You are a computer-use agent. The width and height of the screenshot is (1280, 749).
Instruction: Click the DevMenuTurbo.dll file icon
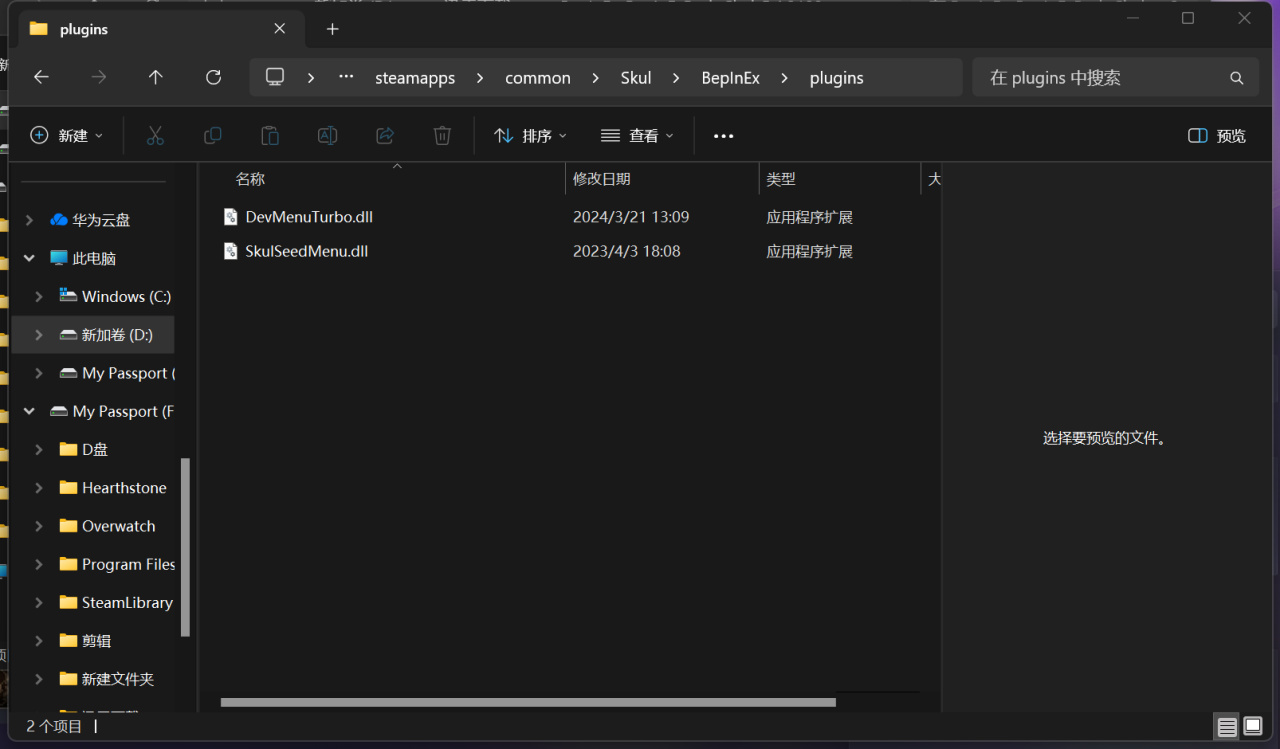231,217
